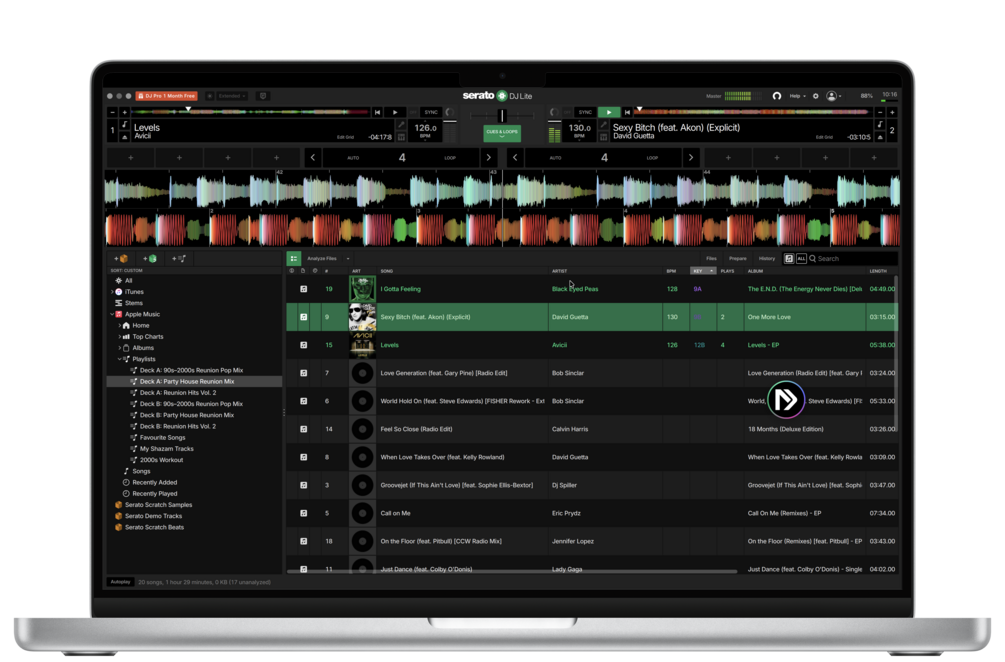Jump to start of deck 2 track
The image size is (1005, 662).
627,112
